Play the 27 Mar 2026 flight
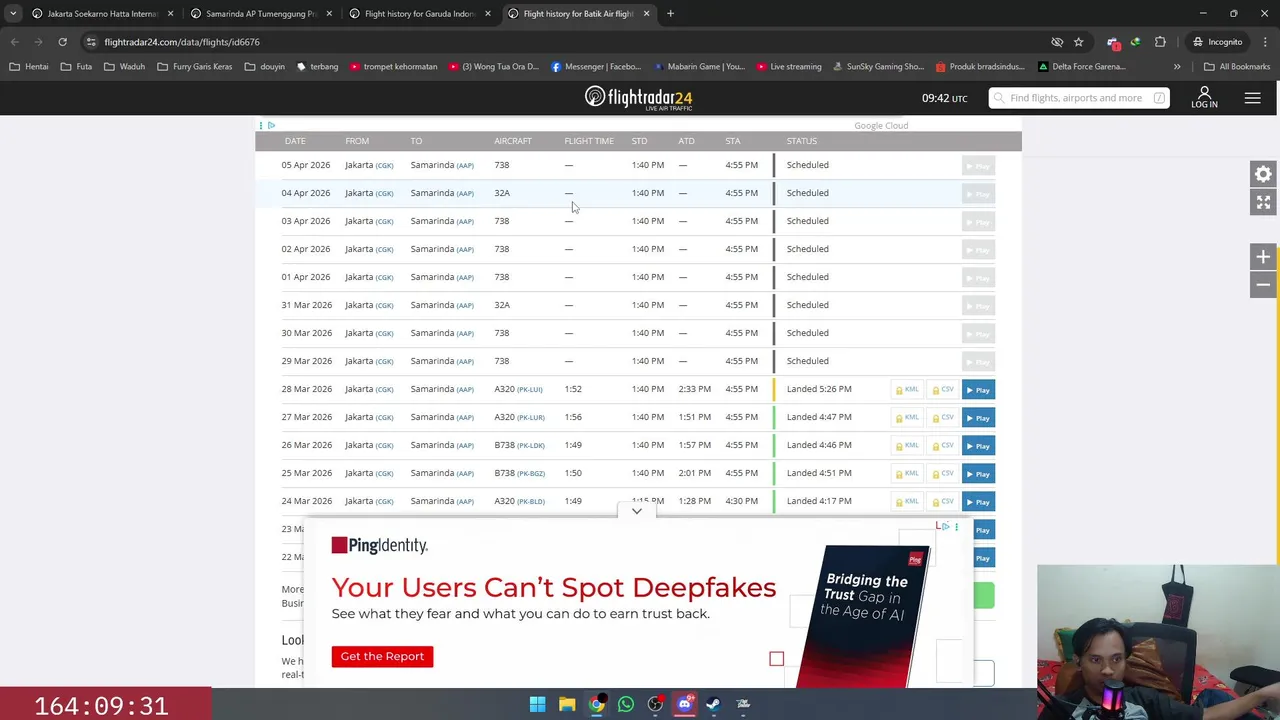Viewport: 1280px width, 720px height. pyautogui.click(x=978, y=418)
